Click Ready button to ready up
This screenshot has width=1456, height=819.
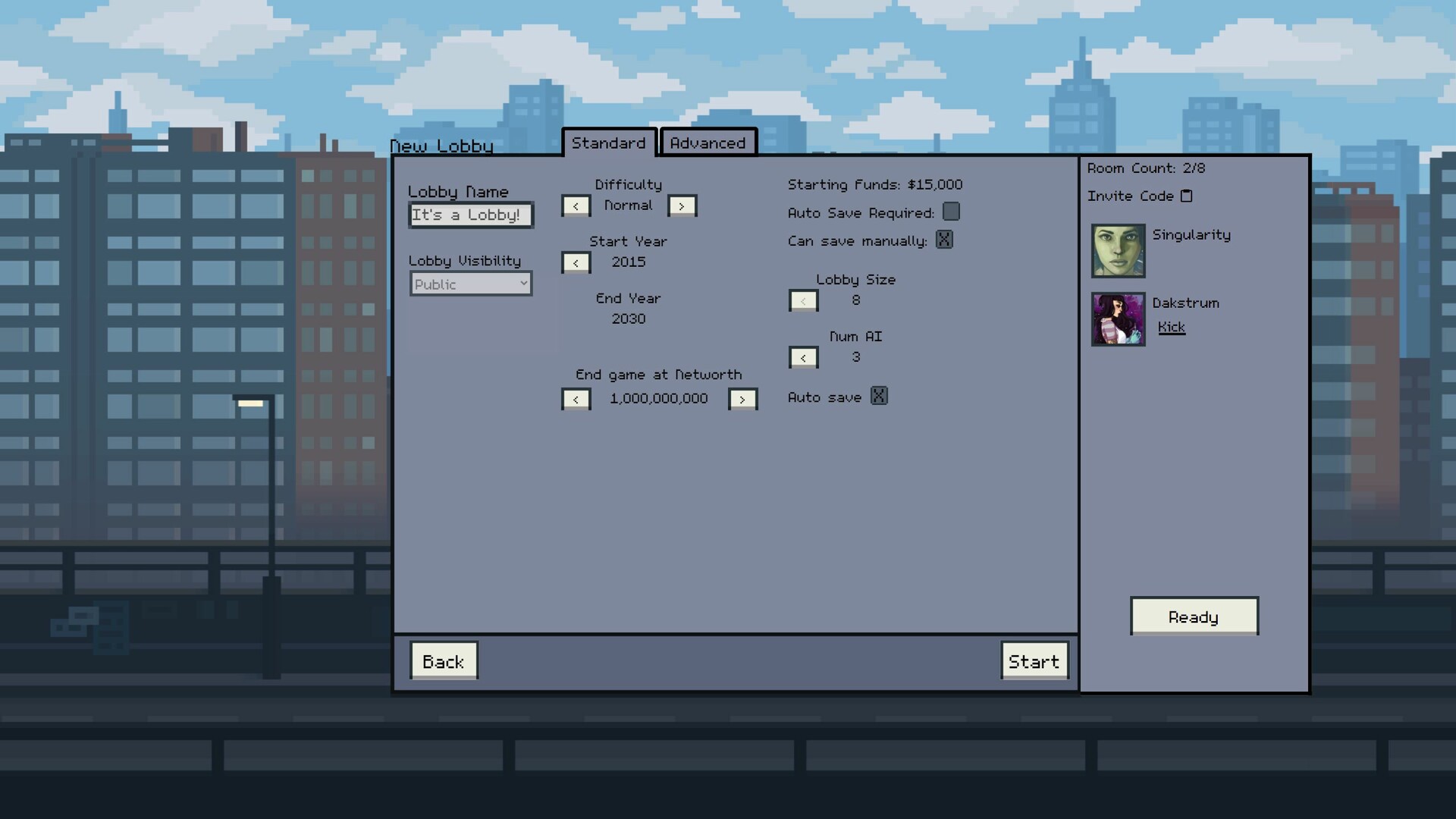click(x=1194, y=617)
